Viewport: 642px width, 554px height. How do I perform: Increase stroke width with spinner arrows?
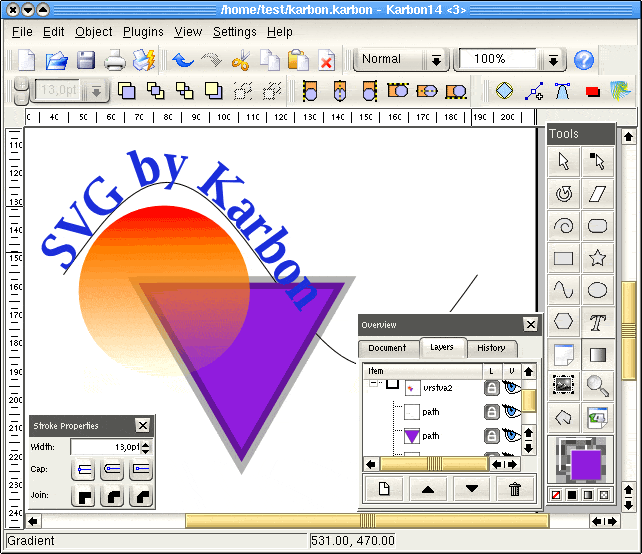tap(146, 443)
